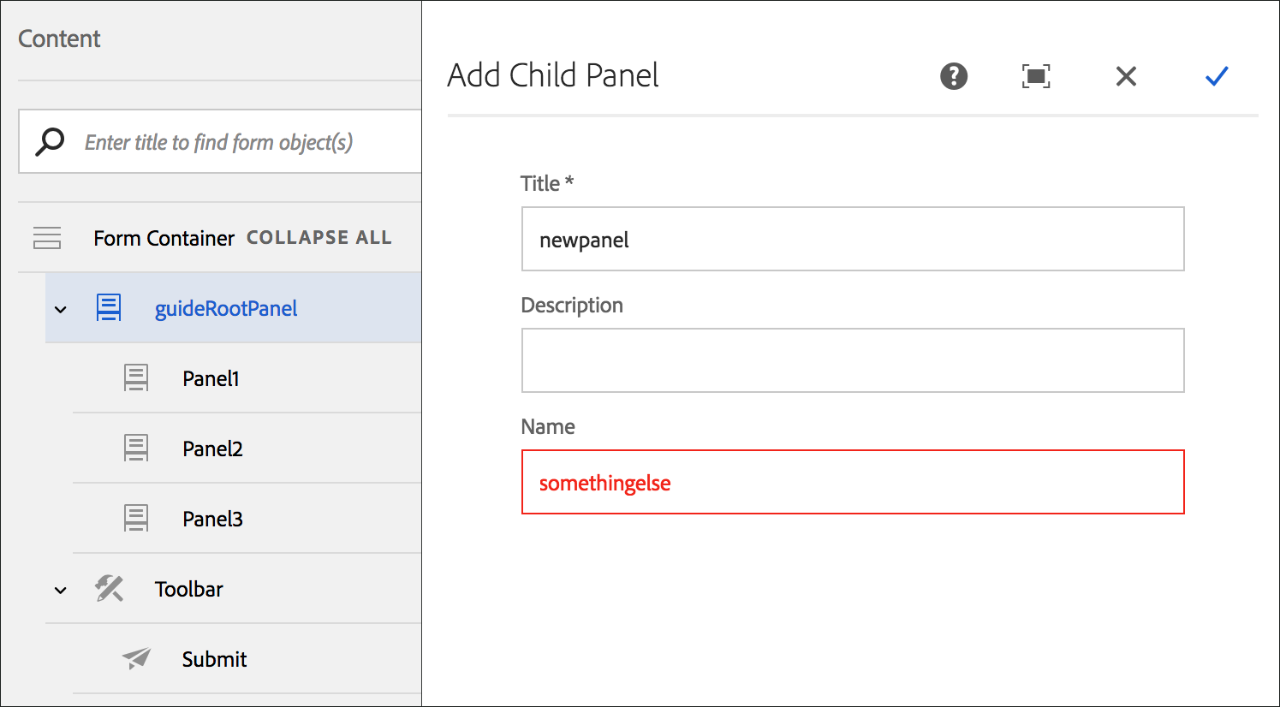This screenshot has width=1280, height=707.
Task: Click the Title field containing newpanel
Action: coord(852,239)
